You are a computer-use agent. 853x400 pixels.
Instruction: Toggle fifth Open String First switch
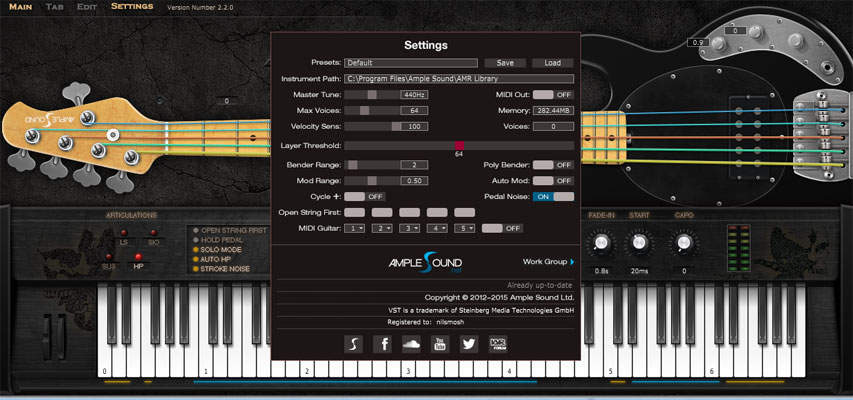click(465, 212)
